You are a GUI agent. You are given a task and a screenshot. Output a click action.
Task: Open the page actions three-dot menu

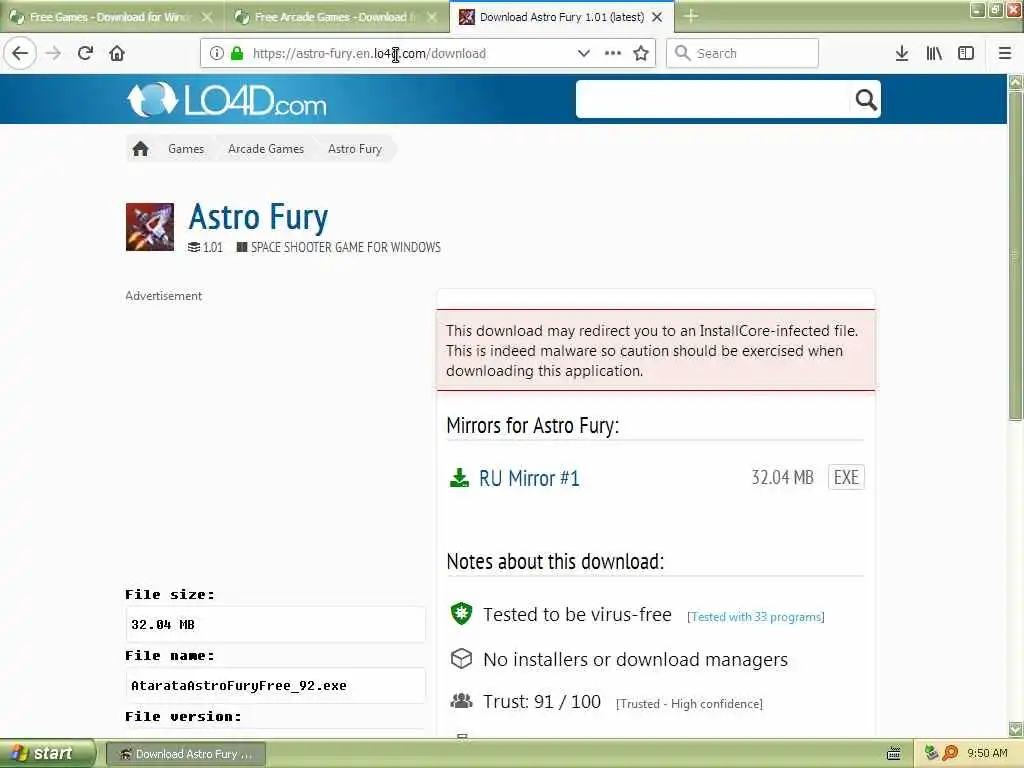[x=613, y=53]
